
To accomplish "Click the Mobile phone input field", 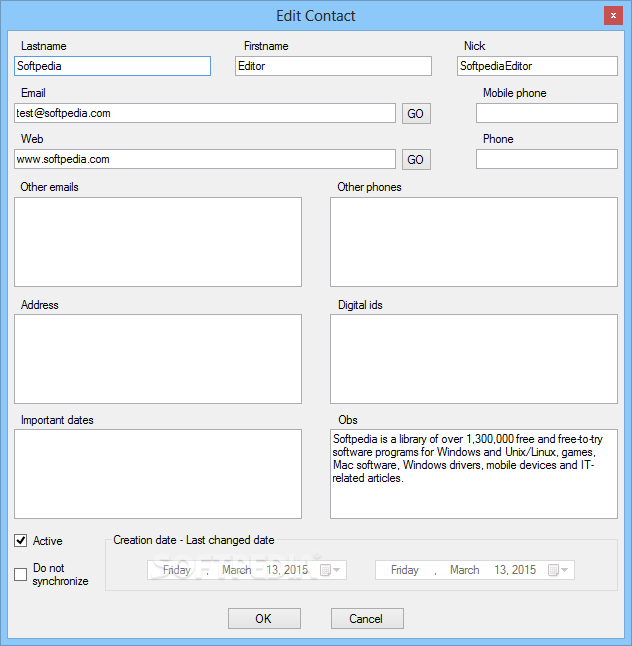I will click(x=547, y=113).
